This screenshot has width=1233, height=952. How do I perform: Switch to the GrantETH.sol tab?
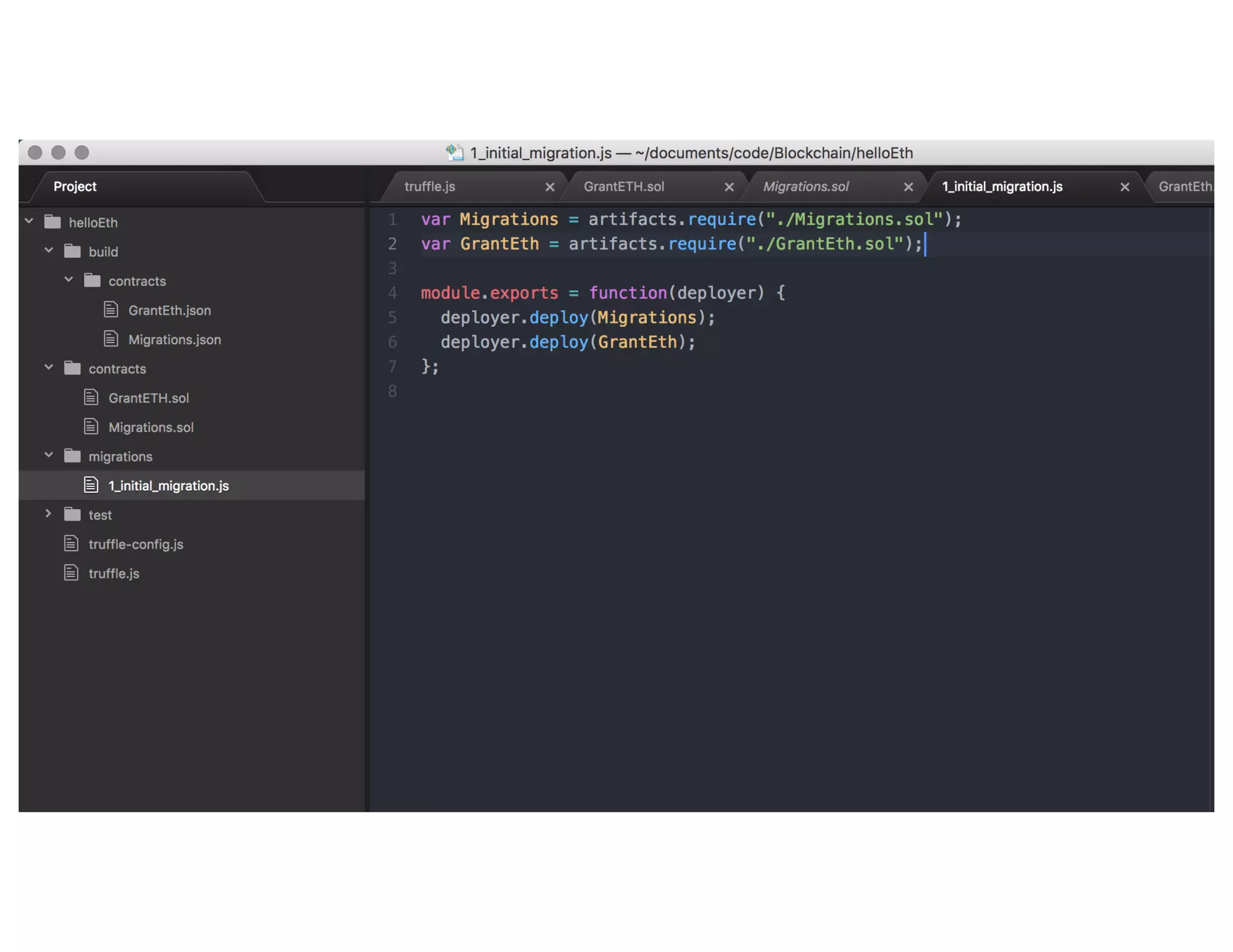point(624,187)
